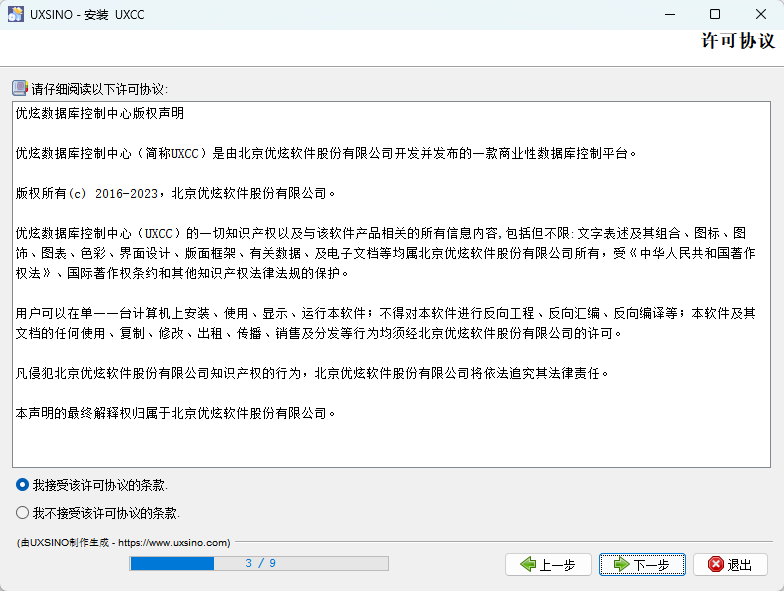Click the blue filled part of progress bar
Screen dimensions: 784x591
pyautogui.click(x=172, y=564)
